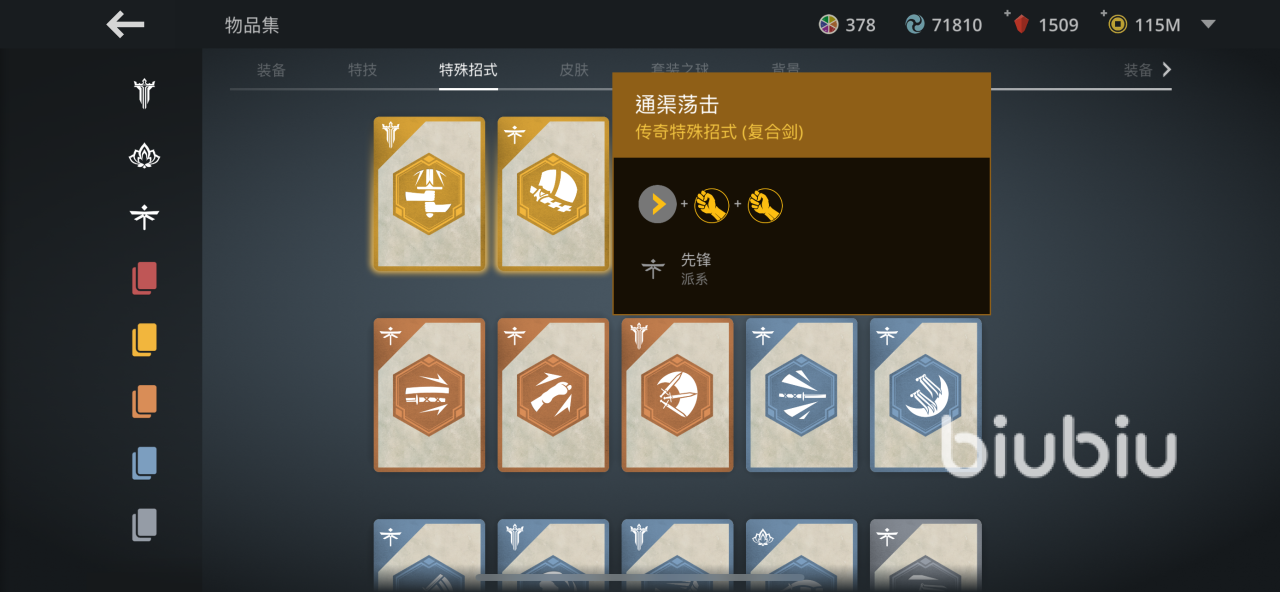The width and height of the screenshot is (1280, 592).
Task: Filter by orange rarity cards
Action: point(145,401)
